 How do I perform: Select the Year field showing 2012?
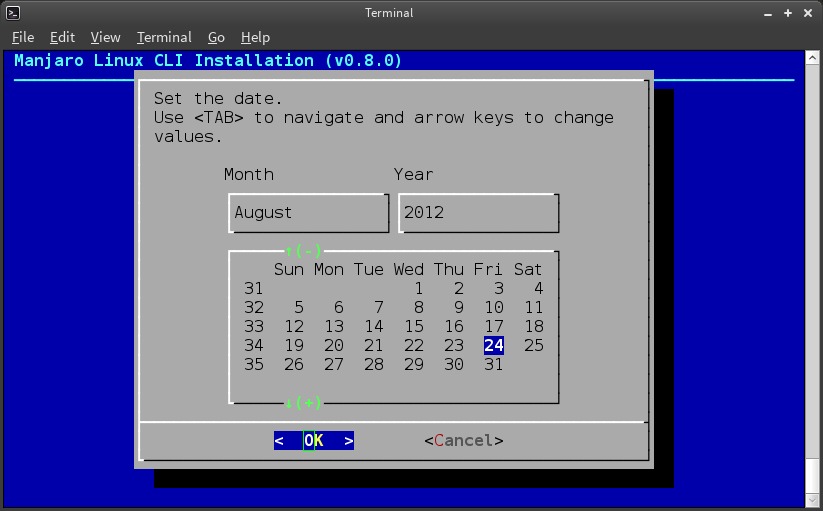479,213
